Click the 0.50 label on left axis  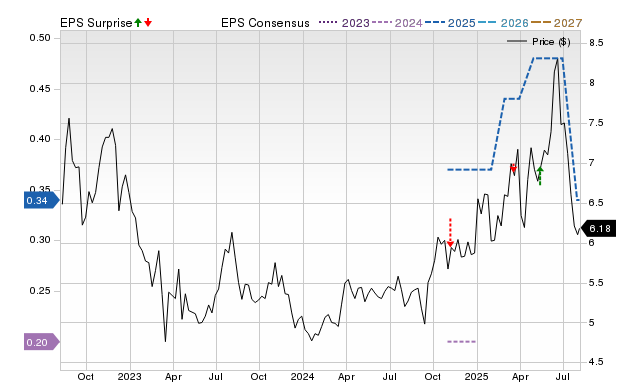pos(40,38)
